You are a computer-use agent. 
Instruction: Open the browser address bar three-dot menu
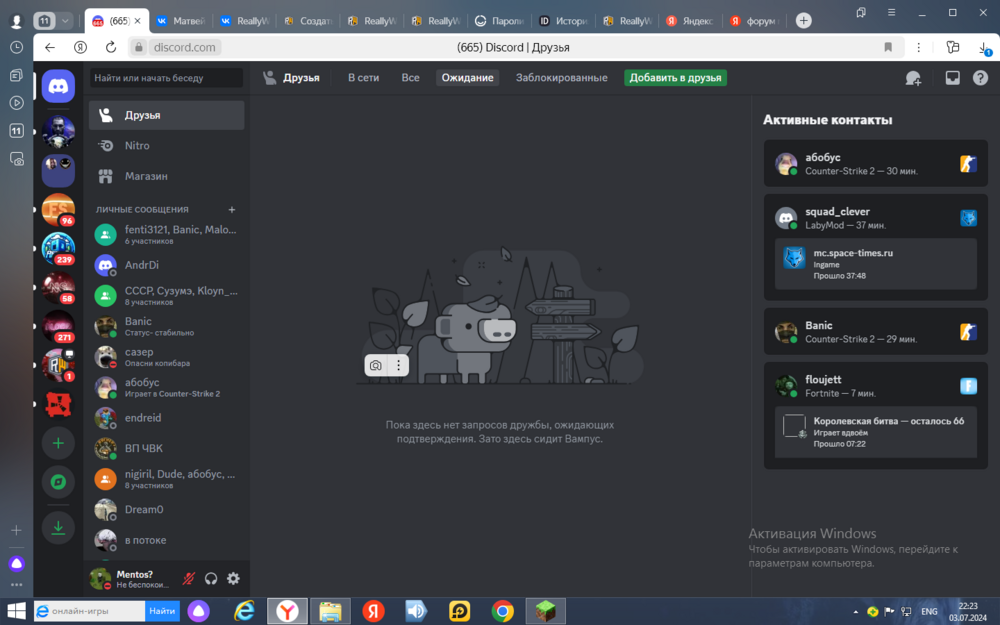click(x=918, y=47)
